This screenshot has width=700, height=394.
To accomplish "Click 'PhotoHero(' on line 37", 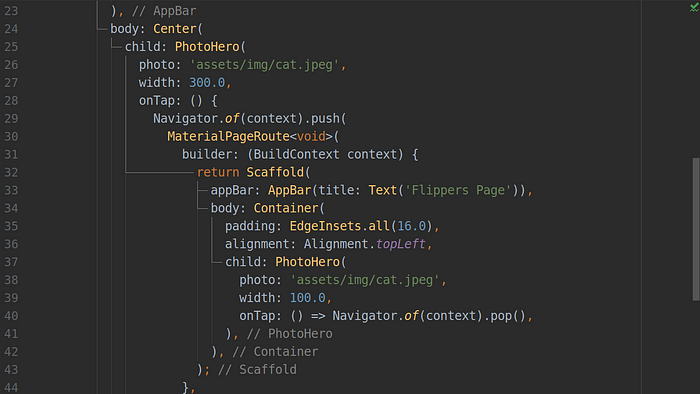I will coord(311,262).
